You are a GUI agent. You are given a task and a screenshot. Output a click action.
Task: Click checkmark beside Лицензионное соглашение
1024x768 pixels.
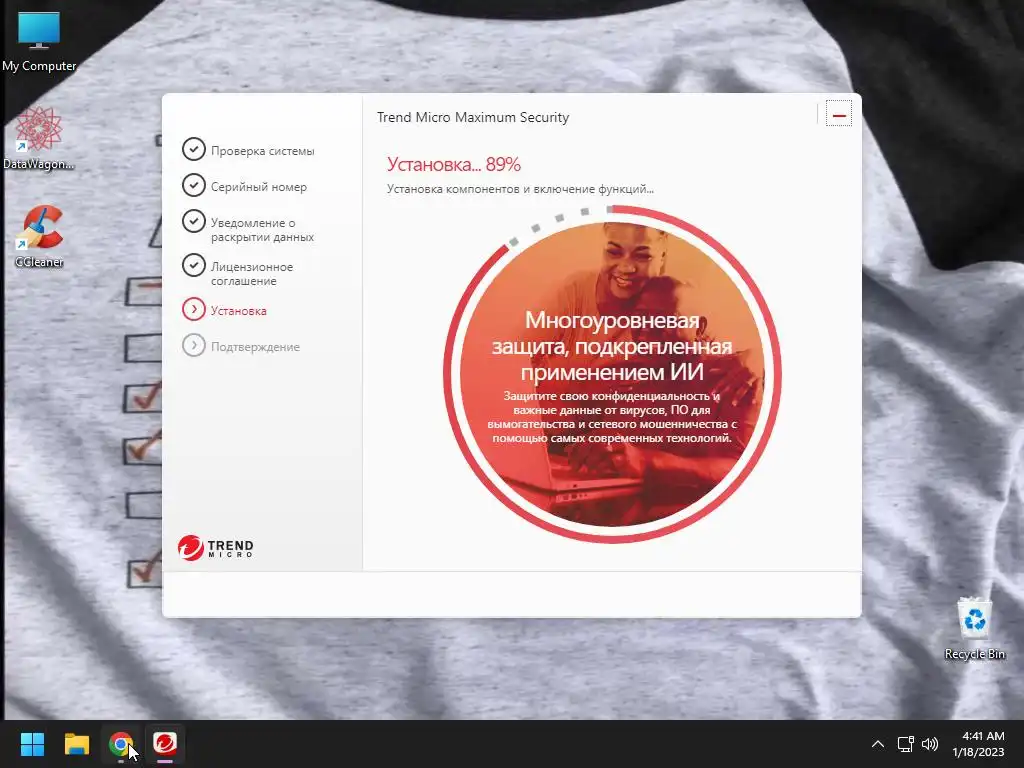pos(193,265)
